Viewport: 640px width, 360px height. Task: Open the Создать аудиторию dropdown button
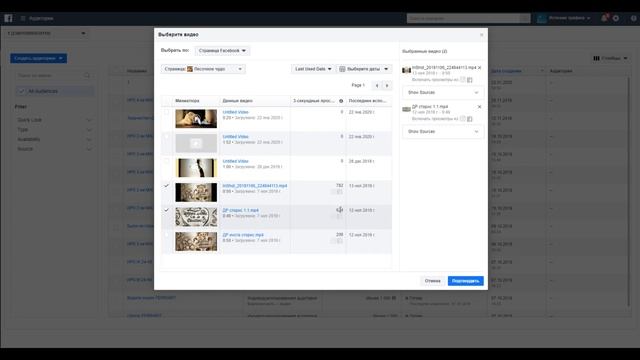[39, 58]
